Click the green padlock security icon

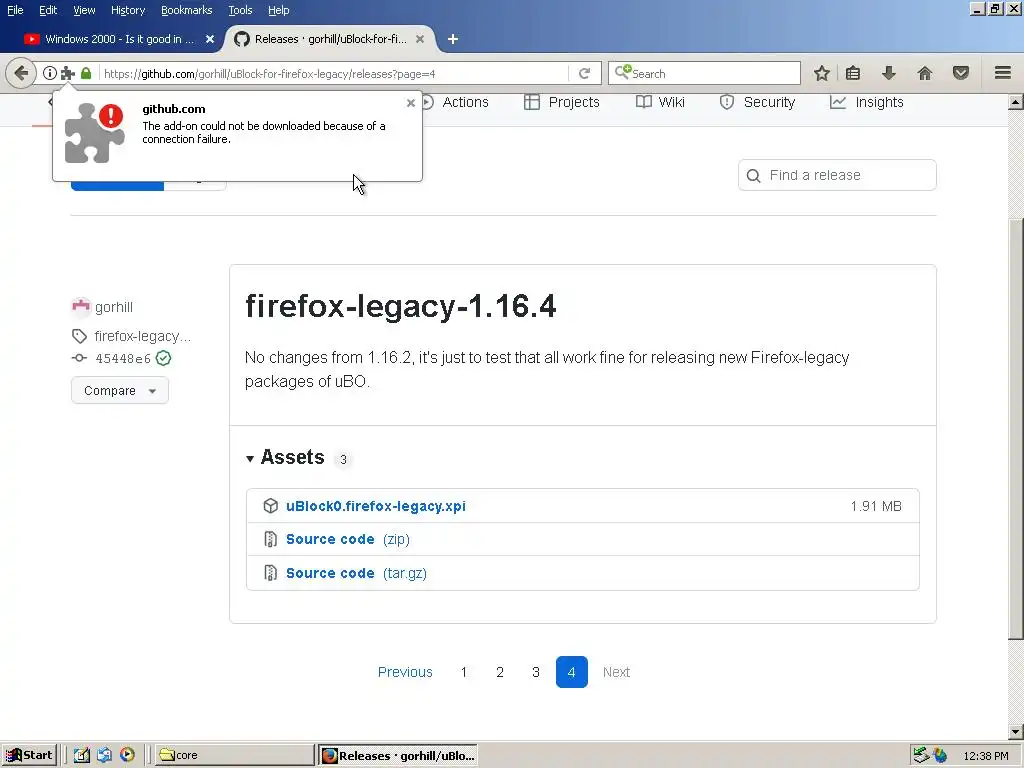(86, 73)
